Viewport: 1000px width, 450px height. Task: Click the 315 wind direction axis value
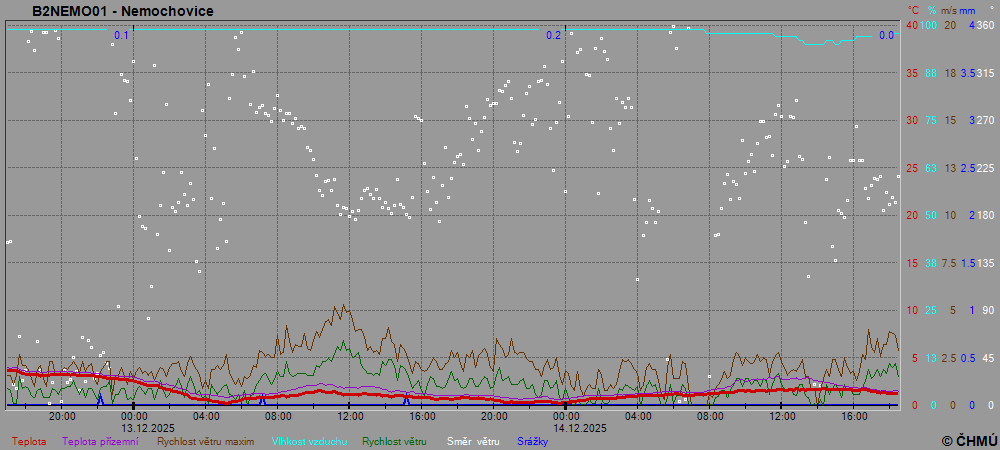[x=986, y=73]
